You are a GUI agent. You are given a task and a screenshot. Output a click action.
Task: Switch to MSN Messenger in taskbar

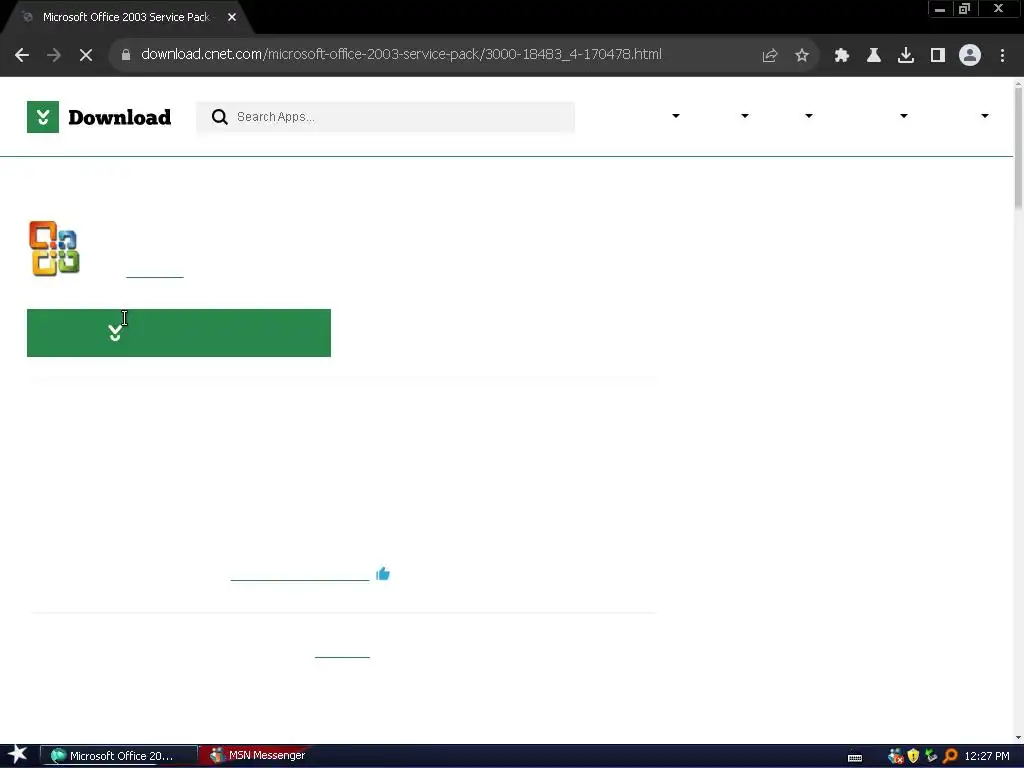click(x=257, y=756)
